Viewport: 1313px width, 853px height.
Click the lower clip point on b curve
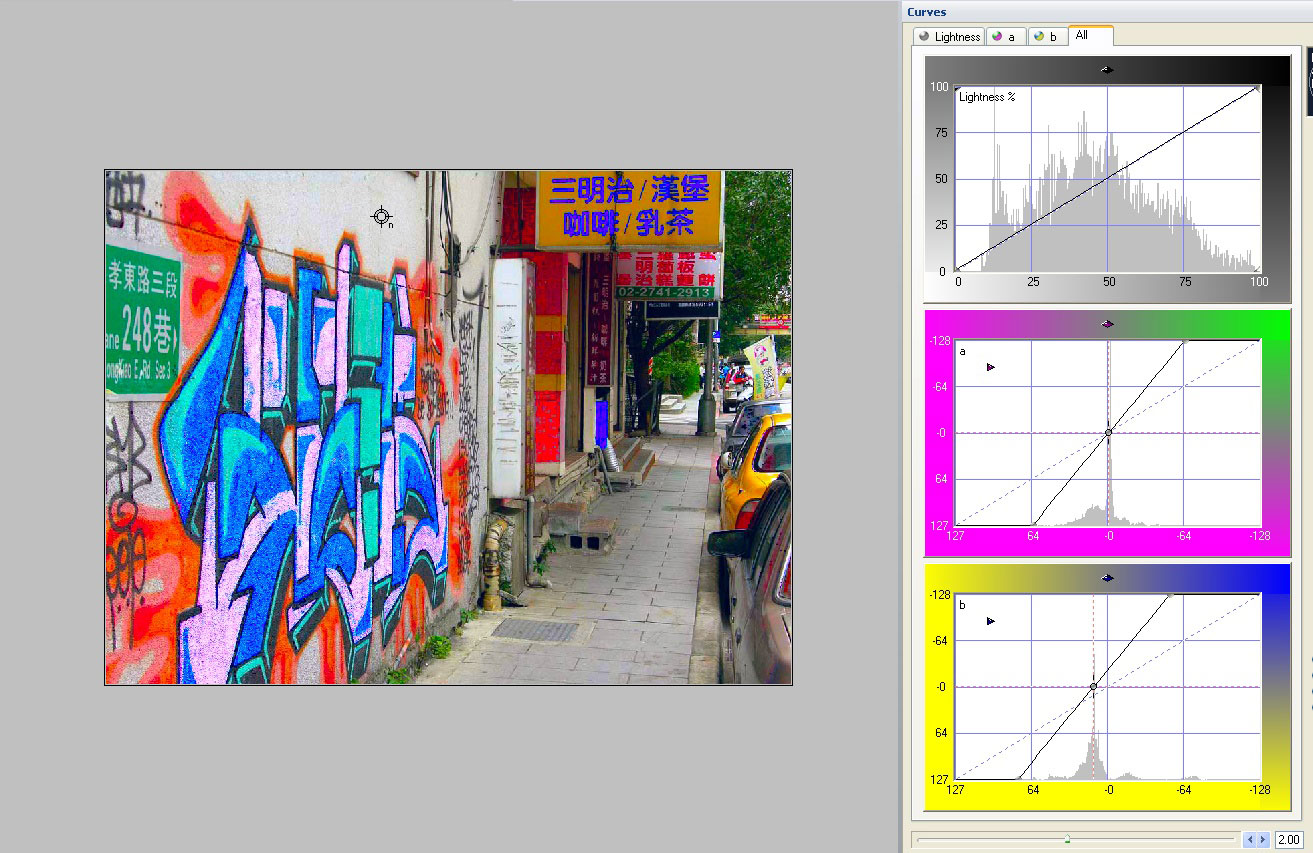pos(1019,778)
